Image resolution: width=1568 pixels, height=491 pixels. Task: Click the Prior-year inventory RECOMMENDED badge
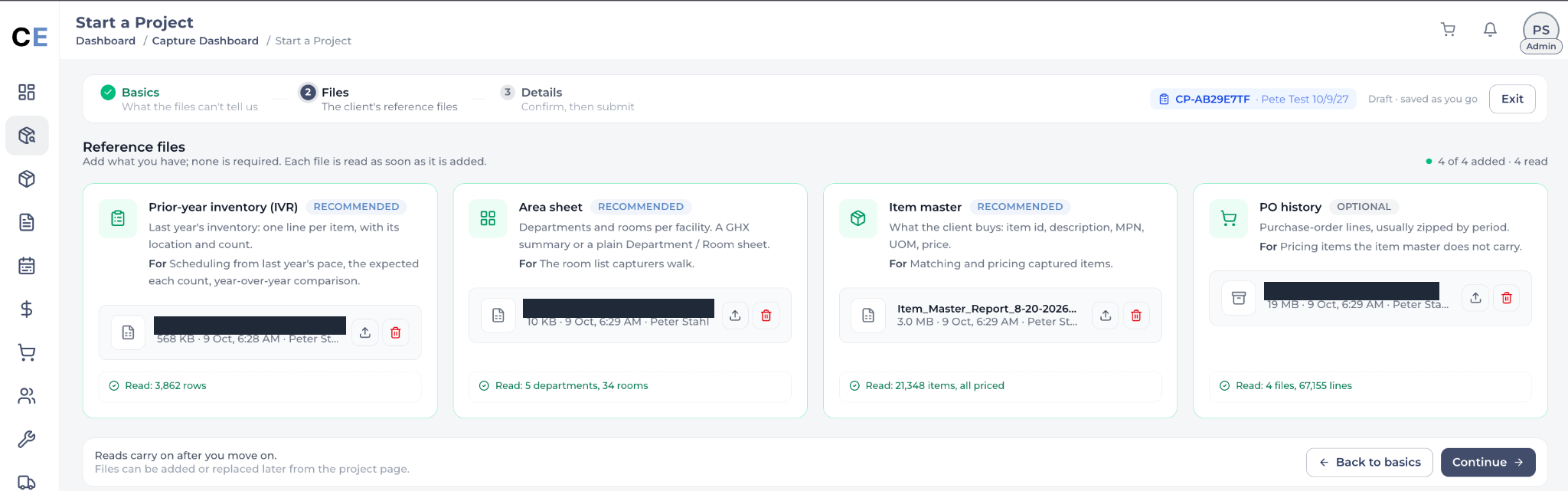[356, 207]
